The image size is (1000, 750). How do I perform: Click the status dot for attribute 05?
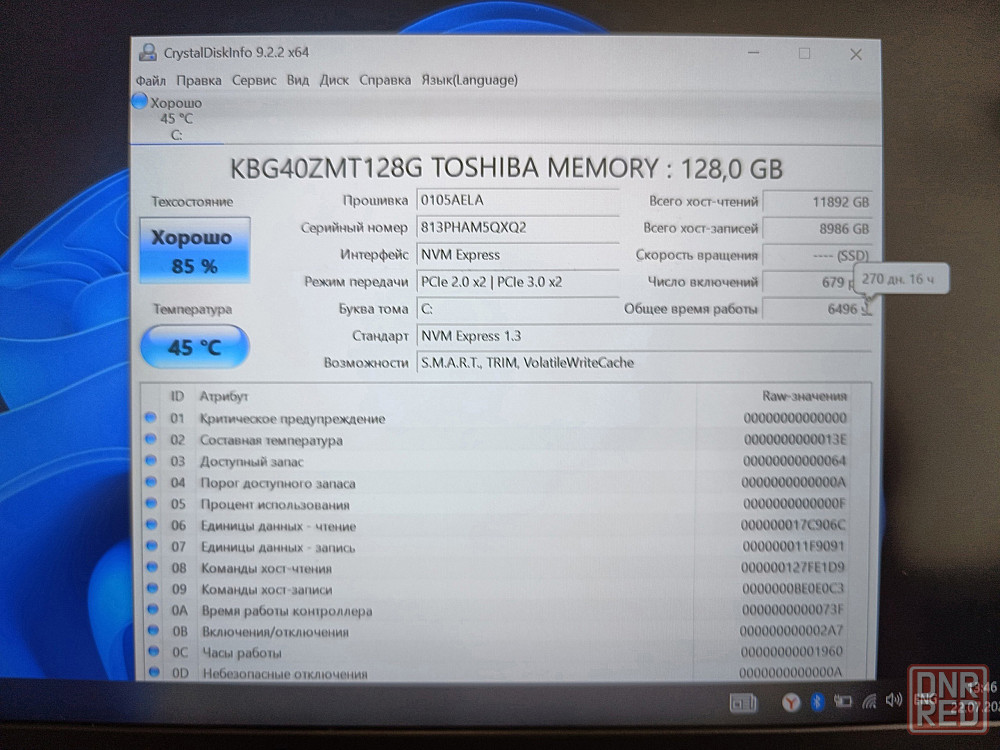pos(151,503)
